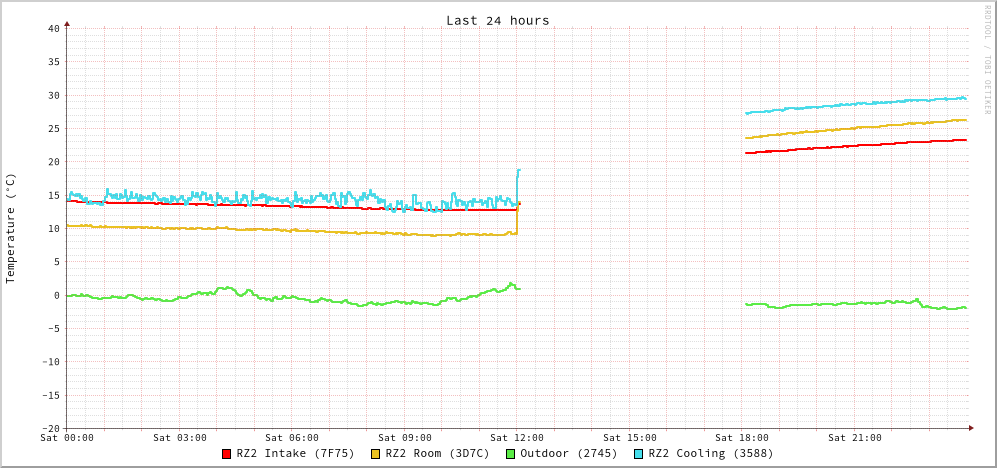The width and height of the screenshot is (997, 468).
Task: Select the RZ2 Room (3D7C) legend label
Action: point(437,453)
